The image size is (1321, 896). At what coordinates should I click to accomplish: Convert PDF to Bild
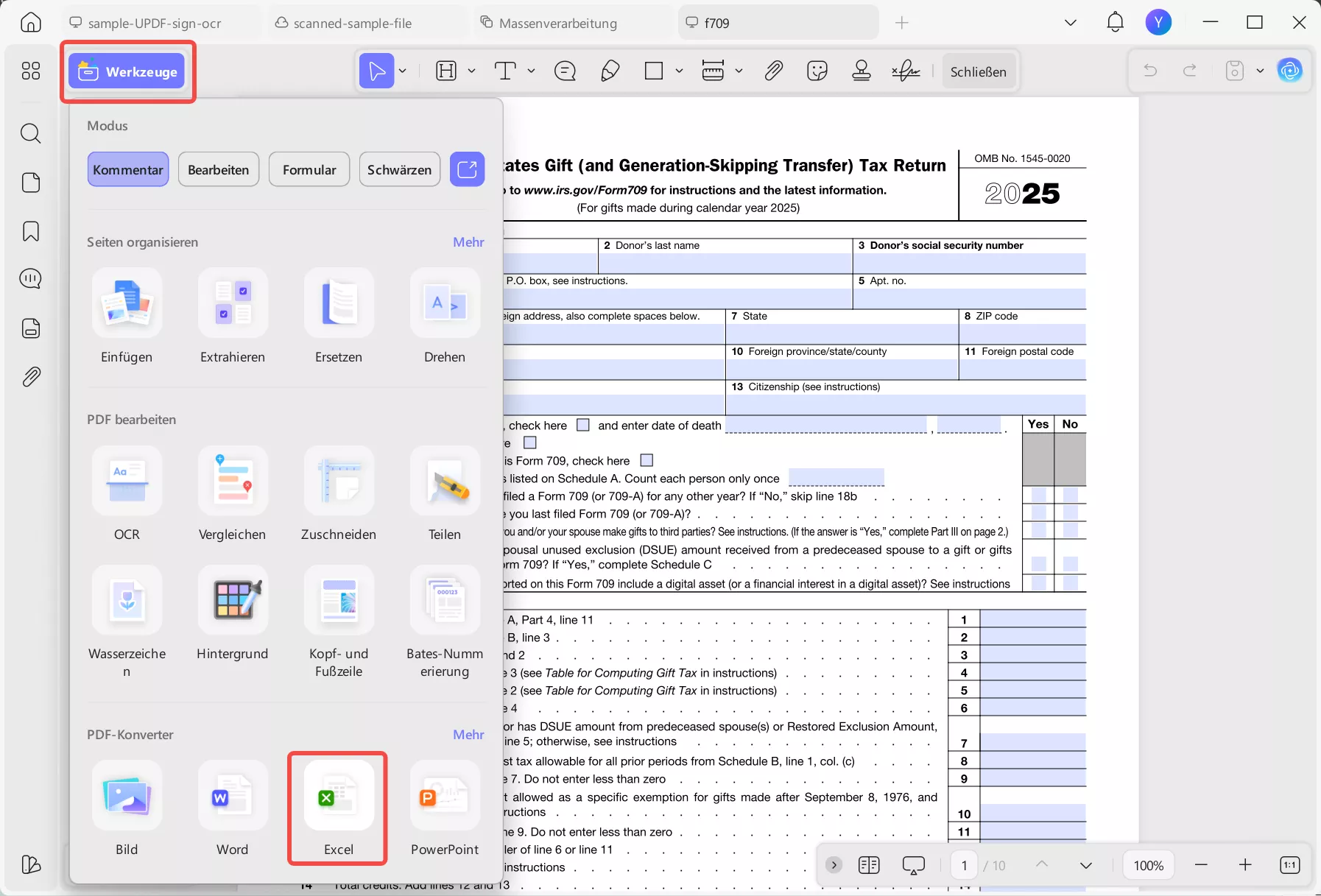127,809
